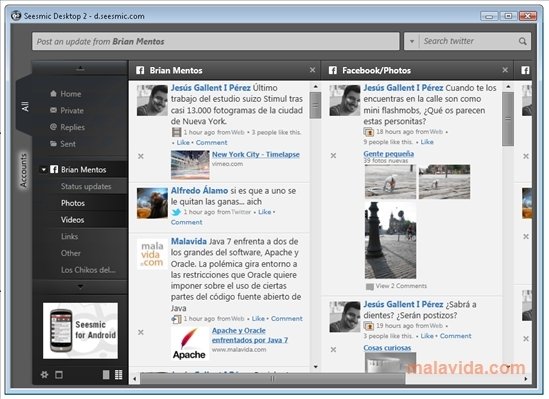
Task: Dismiss the ¿Sabrá a dientes? post
Action: coord(333,349)
